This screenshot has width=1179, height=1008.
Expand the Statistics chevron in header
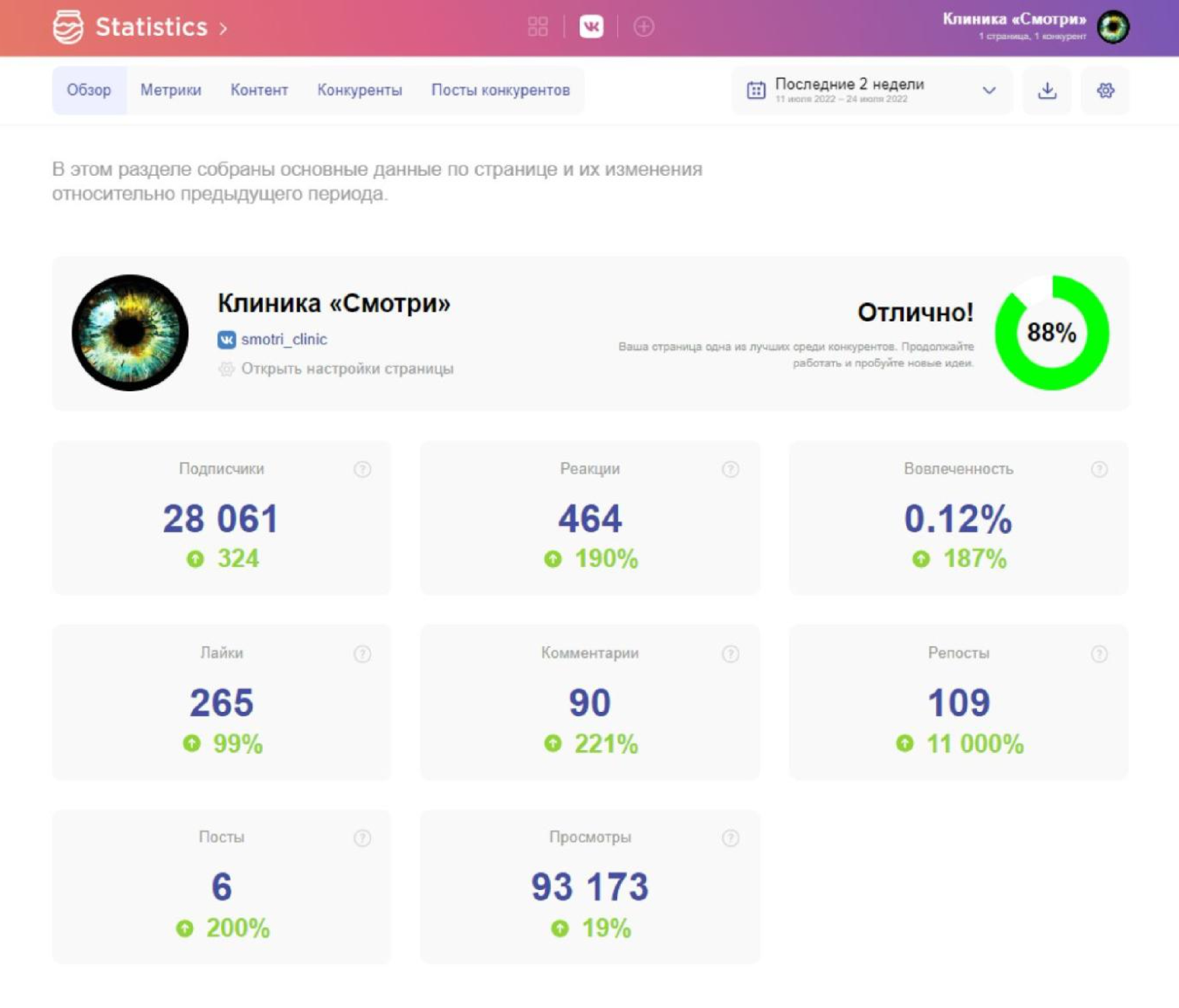pos(224,28)
